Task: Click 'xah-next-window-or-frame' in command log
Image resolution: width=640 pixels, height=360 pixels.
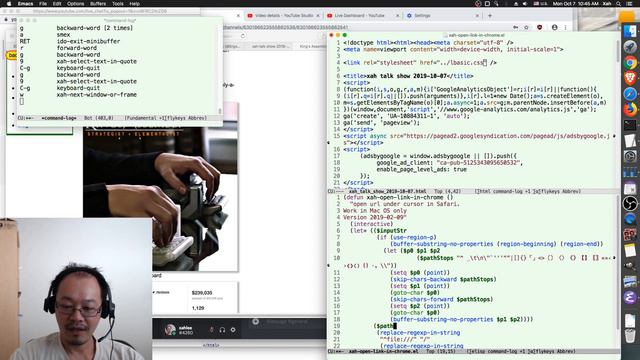Action: (x=96, y=95)
